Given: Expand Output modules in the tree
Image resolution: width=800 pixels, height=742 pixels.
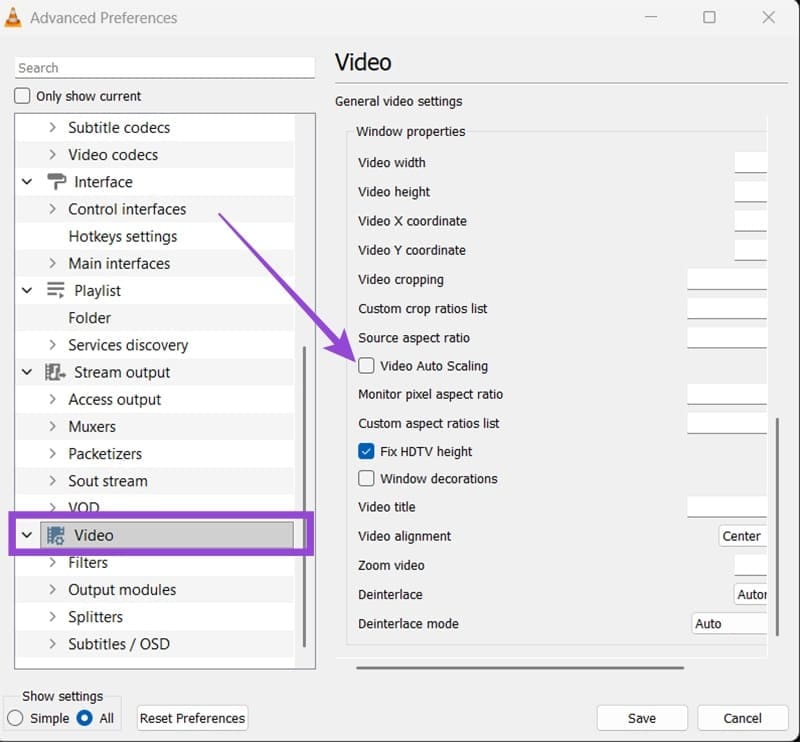Looking at the screenshot, I should [x=52, y=589].
